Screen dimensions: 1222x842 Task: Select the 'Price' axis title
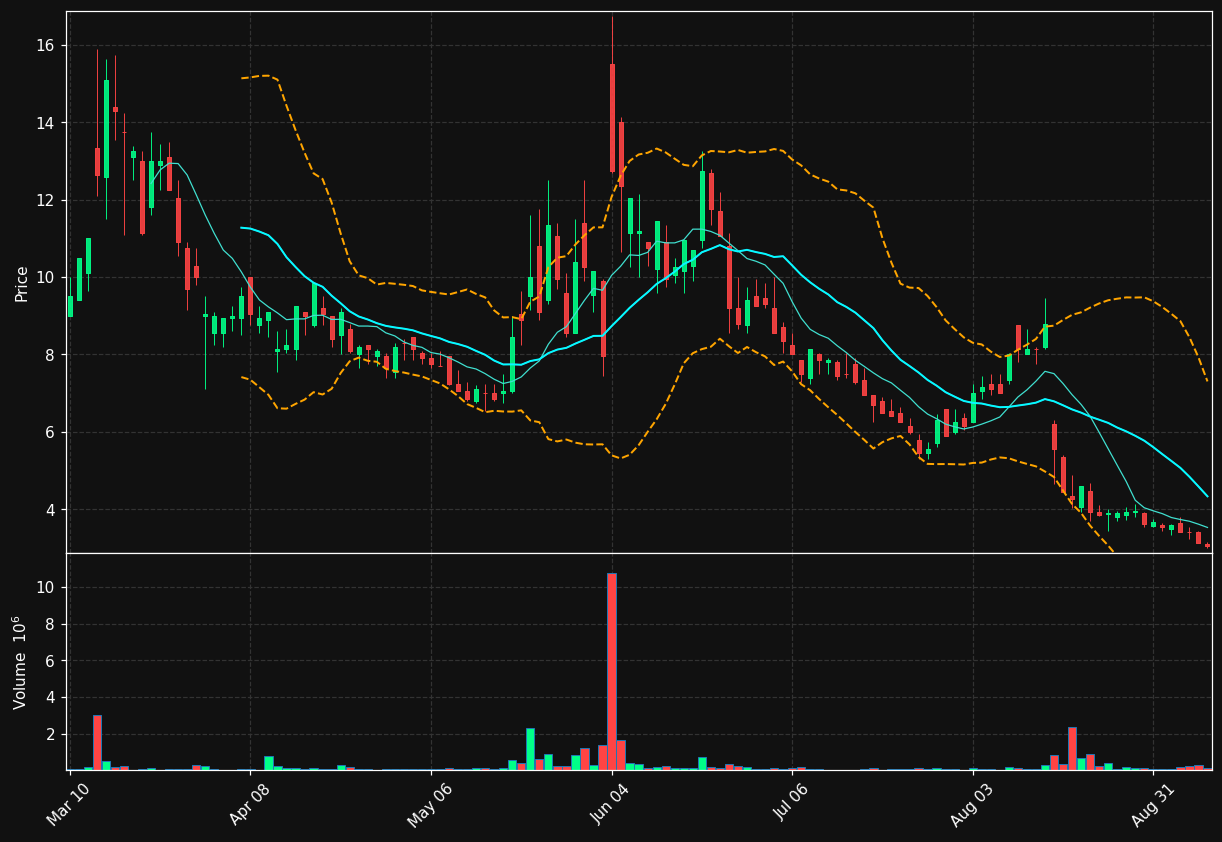pyautogui.click(x=22, y=283)
